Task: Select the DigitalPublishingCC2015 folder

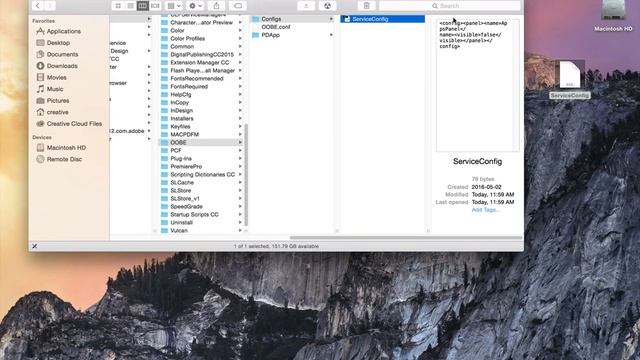Action: tap(202, 54)
